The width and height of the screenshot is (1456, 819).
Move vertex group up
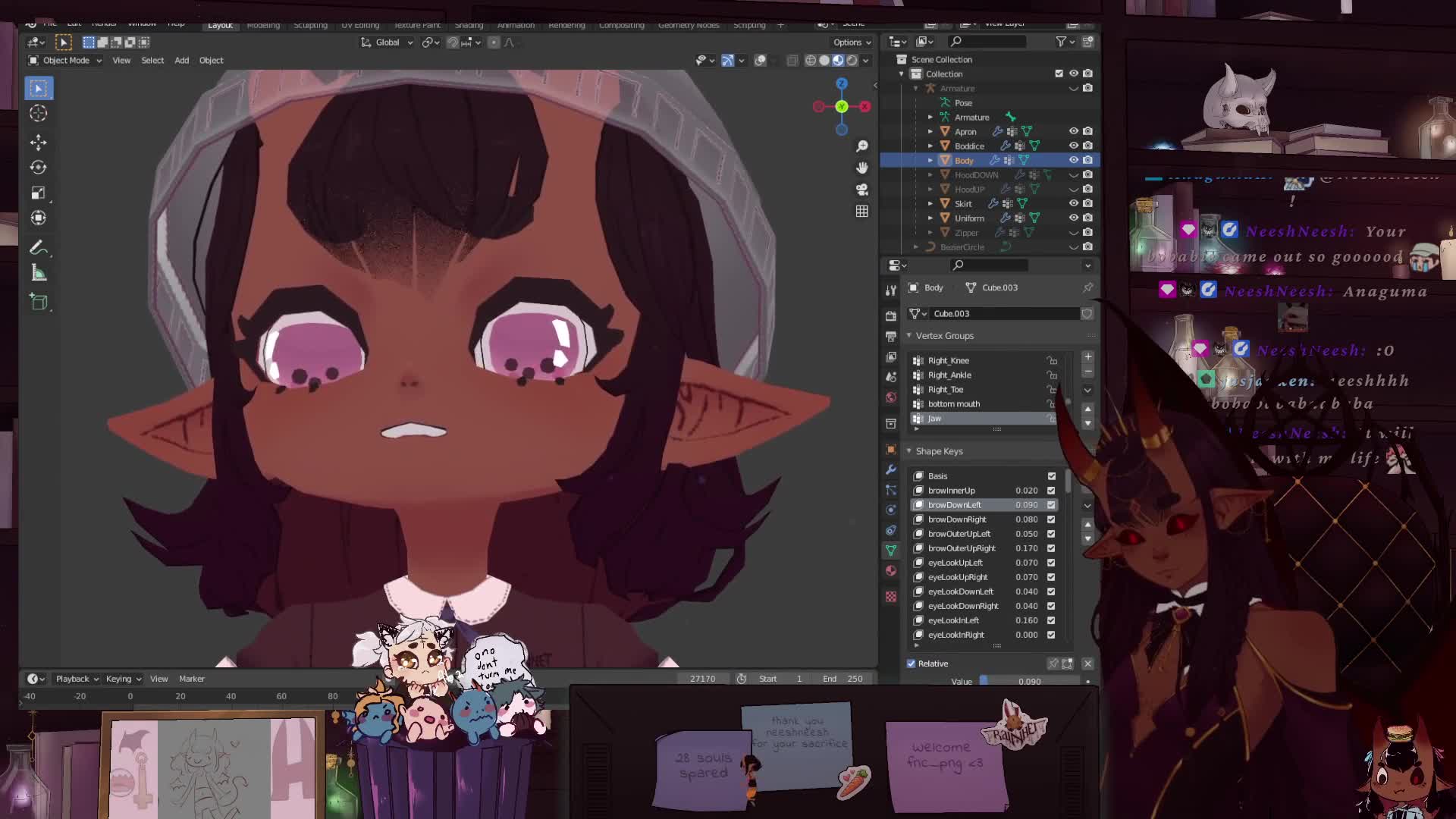[1087, 409]
